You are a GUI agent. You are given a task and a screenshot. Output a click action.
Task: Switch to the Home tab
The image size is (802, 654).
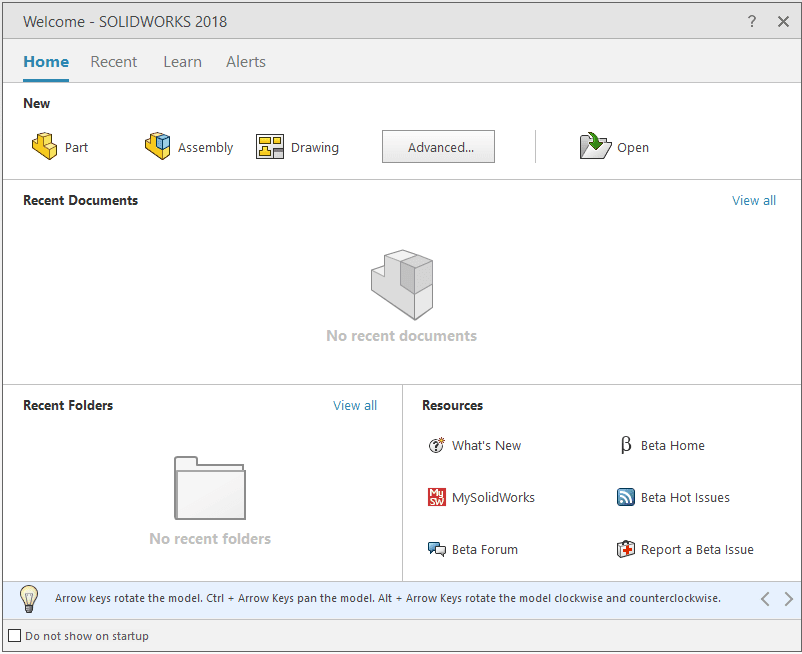point(46,62)
